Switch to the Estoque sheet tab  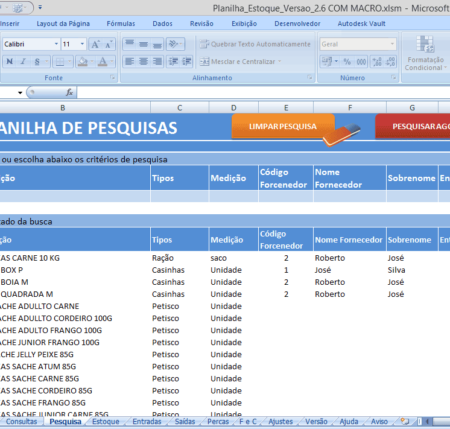106,422
